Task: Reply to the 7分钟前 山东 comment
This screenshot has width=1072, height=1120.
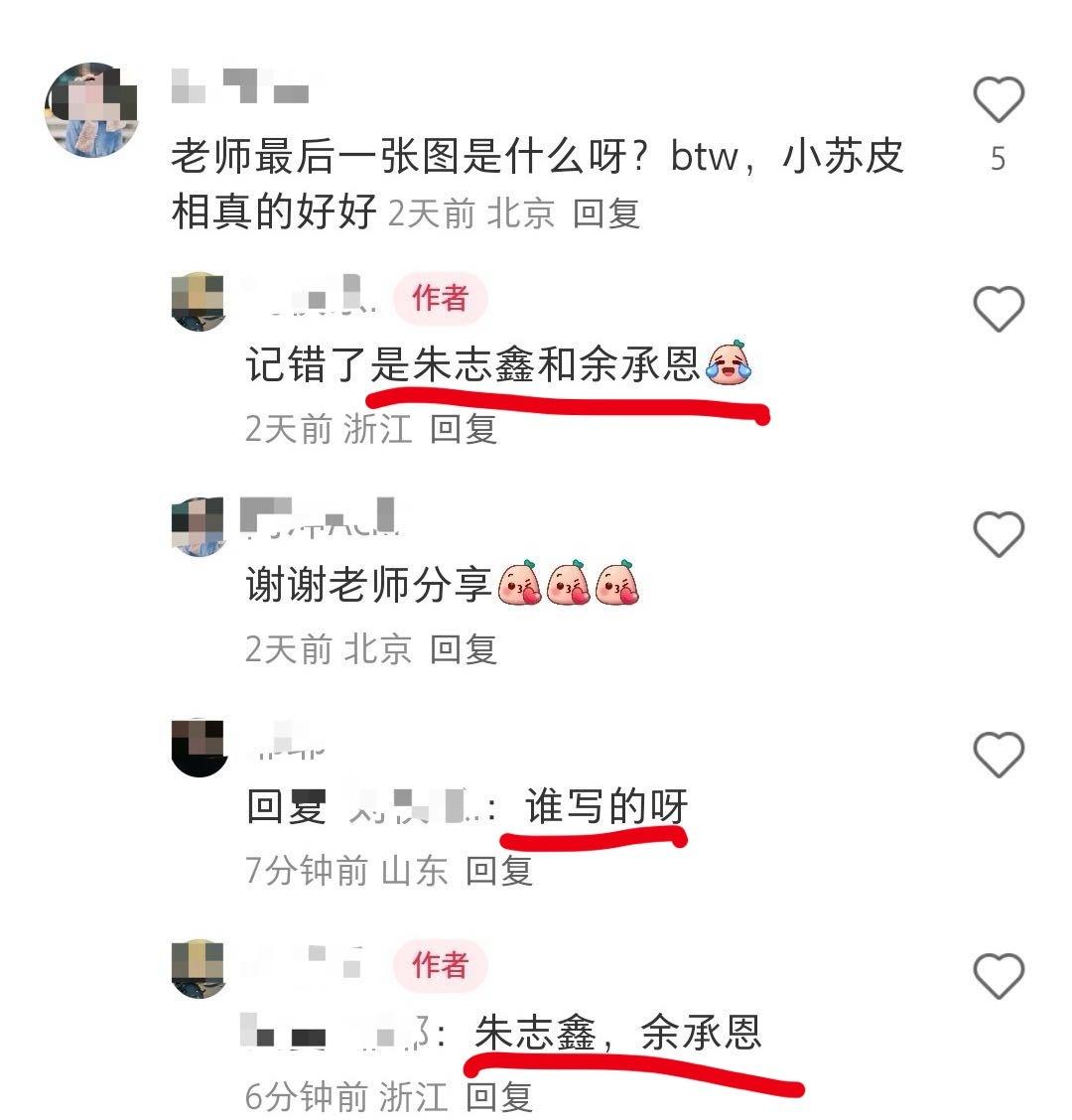Action: pos(498,871)
